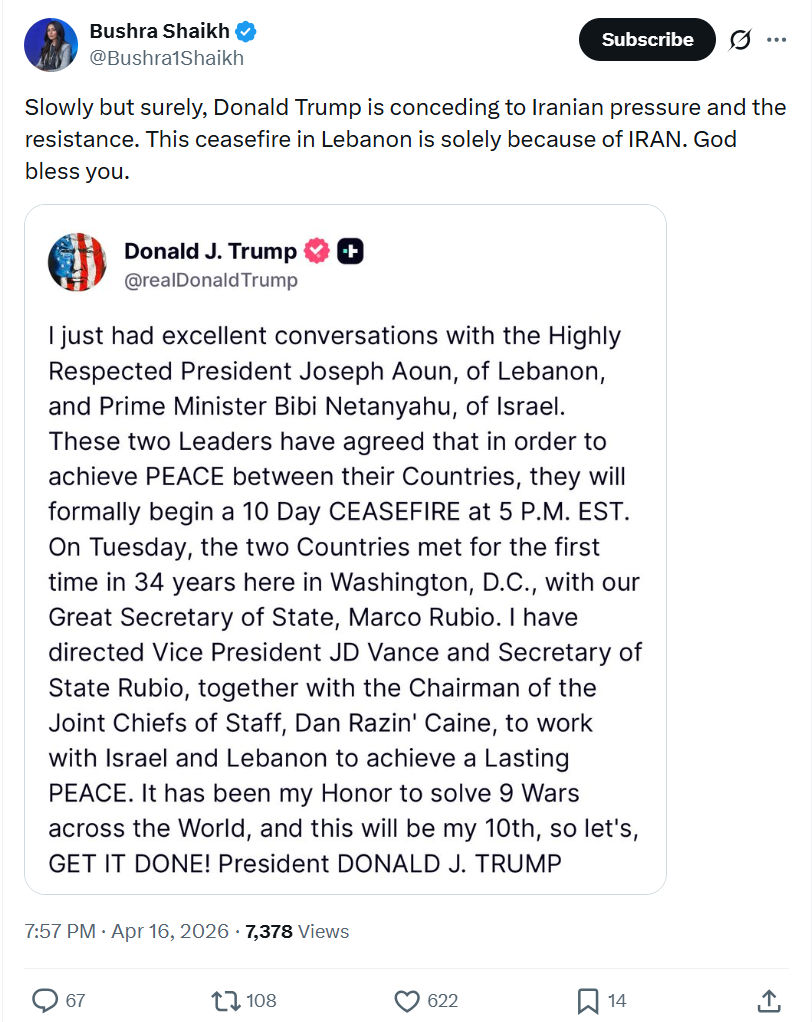Open the quoted Trump post text

344,600
